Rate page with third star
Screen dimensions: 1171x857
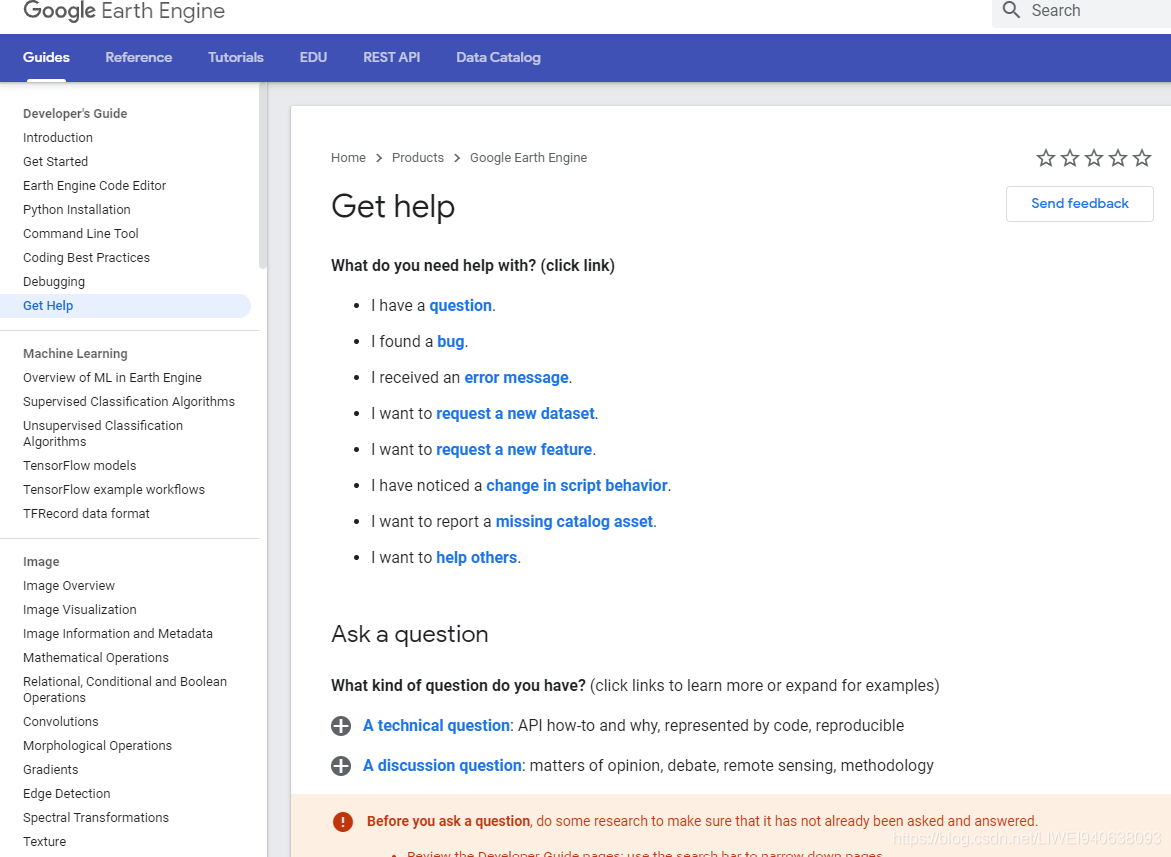pyautogui.click(x=1093, y=158)
